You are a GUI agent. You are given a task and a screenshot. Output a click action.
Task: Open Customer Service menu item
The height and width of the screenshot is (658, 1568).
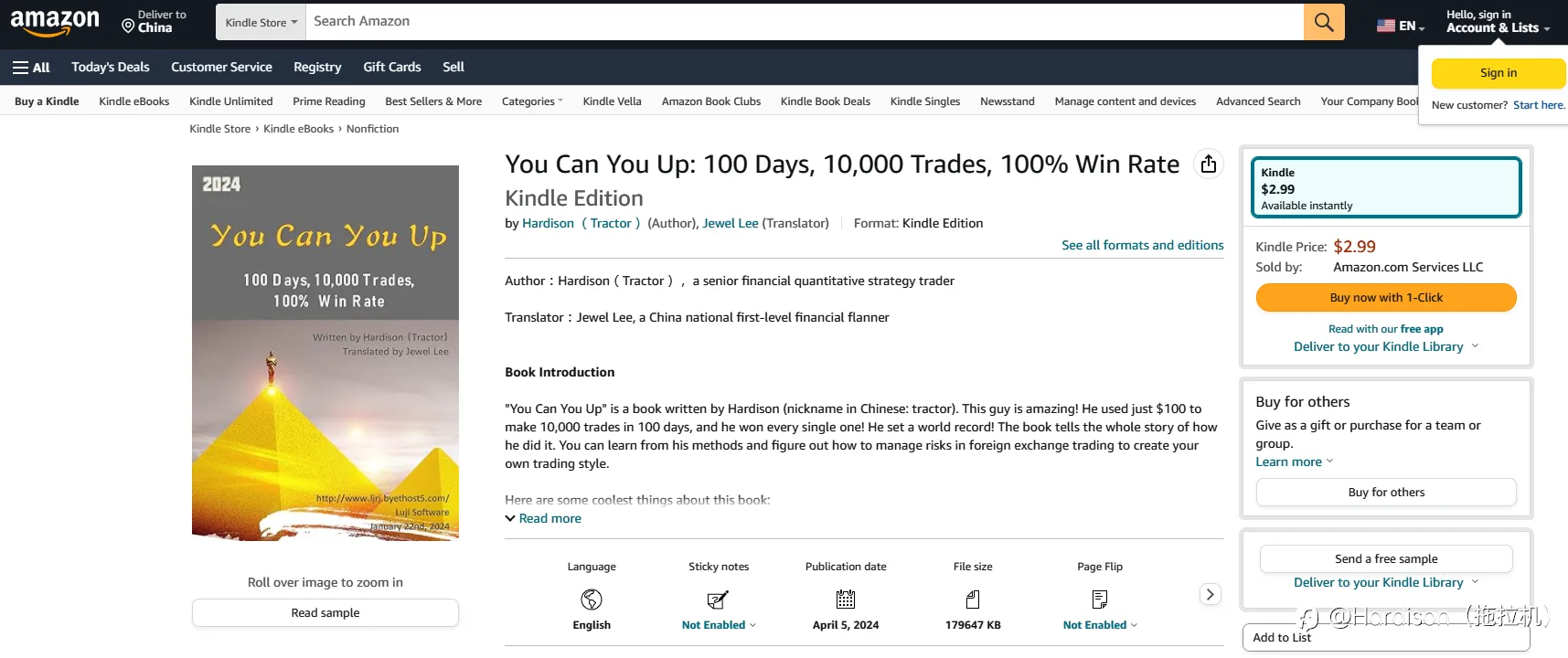(221, 67)
